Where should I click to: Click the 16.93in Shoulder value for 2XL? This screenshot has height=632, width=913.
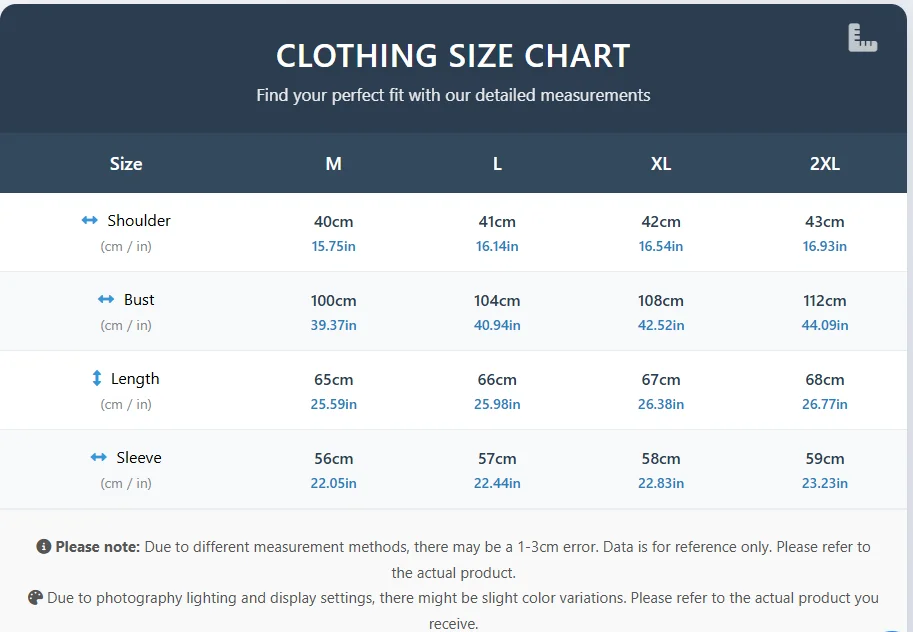click(825, 246)
